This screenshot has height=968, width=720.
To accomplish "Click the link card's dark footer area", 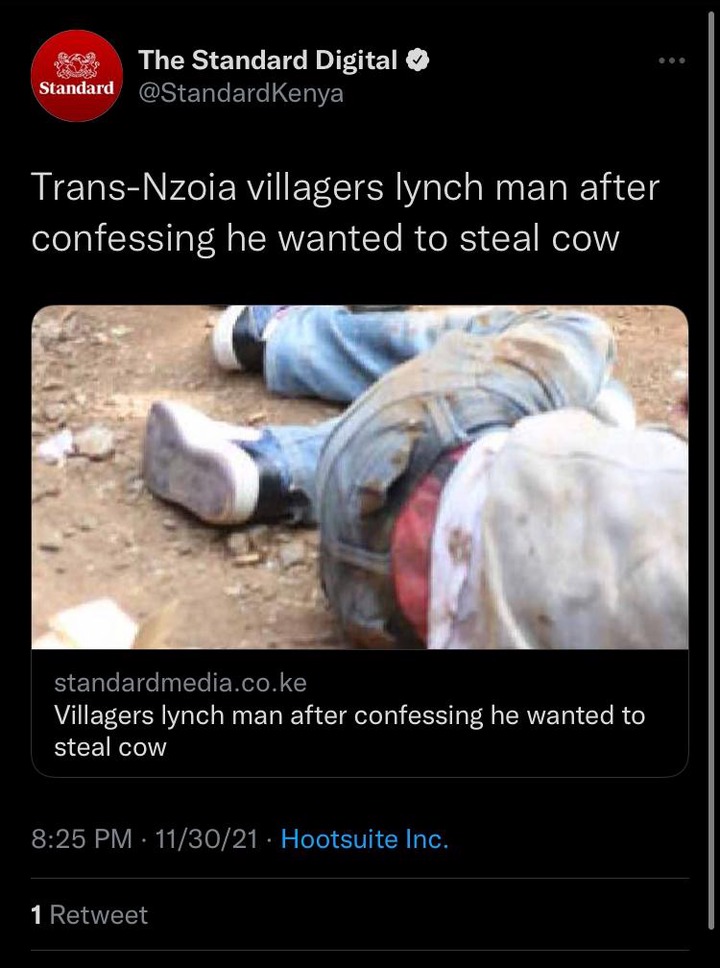I will [360, 713].
